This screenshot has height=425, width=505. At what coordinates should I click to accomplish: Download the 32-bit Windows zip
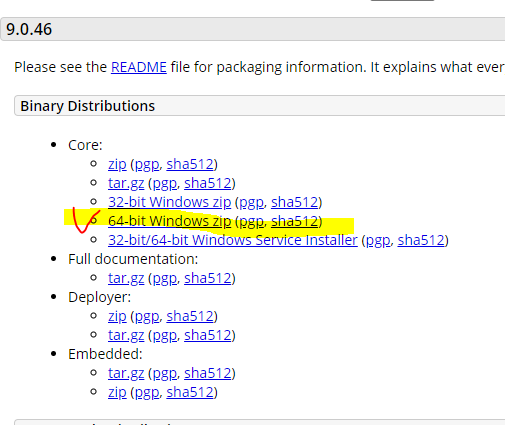pyautogui.click(x=170, y=202)
